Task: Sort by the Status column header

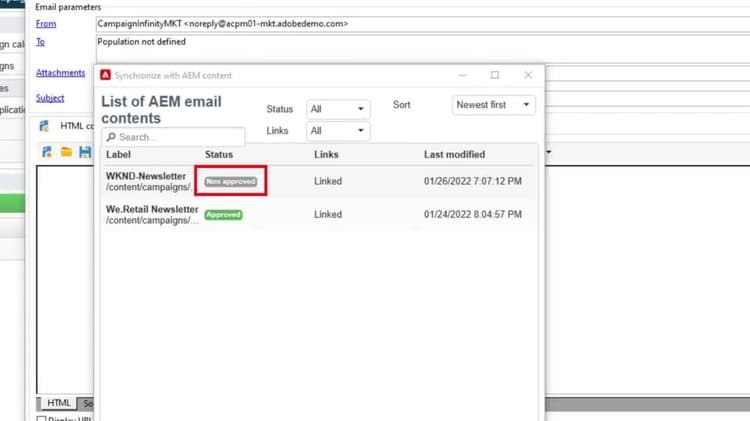Action: [219, 155]
